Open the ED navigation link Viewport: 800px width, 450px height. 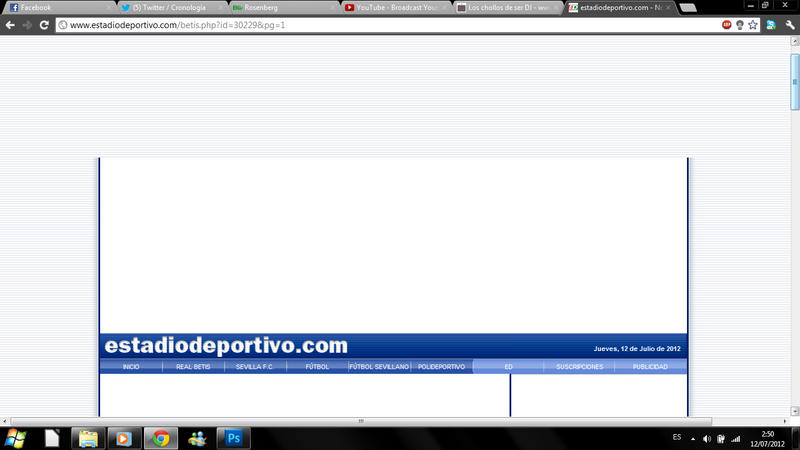click(509, 367)
